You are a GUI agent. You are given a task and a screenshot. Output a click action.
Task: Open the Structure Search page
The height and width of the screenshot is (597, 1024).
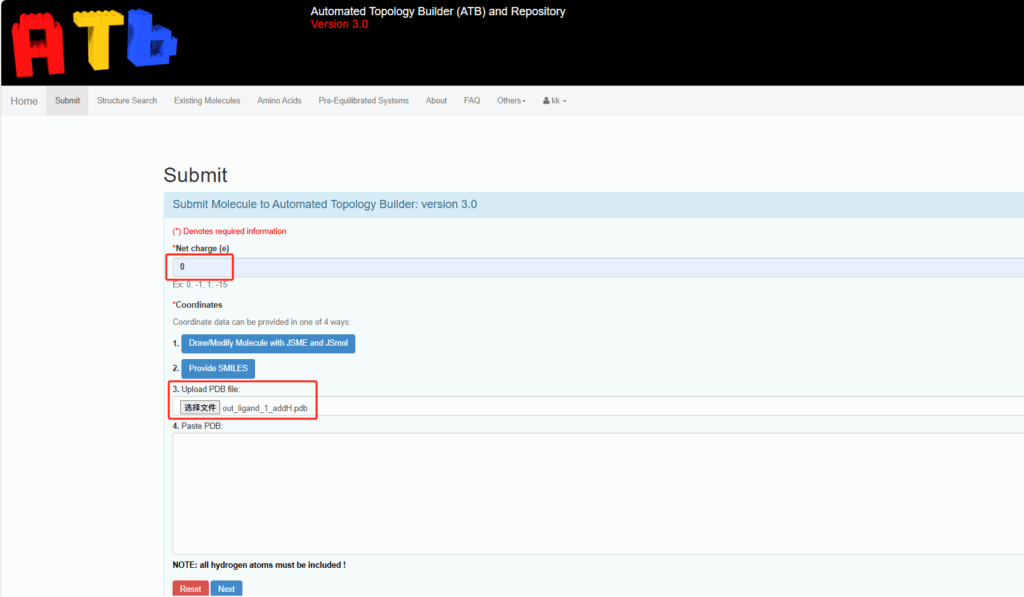127,101
